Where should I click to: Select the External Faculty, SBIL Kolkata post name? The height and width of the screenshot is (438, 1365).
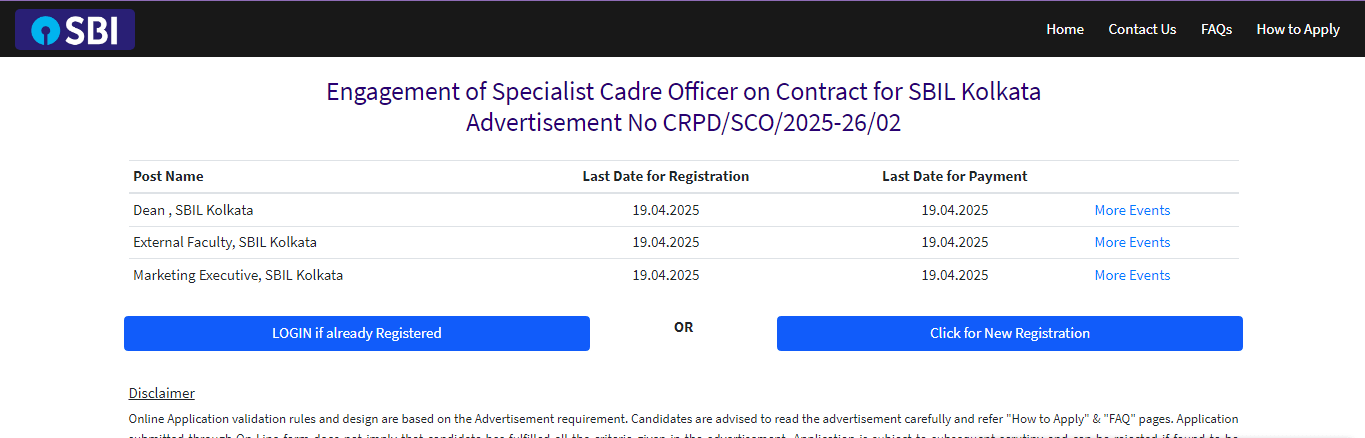pyautogui.click(x=225, y=242)
